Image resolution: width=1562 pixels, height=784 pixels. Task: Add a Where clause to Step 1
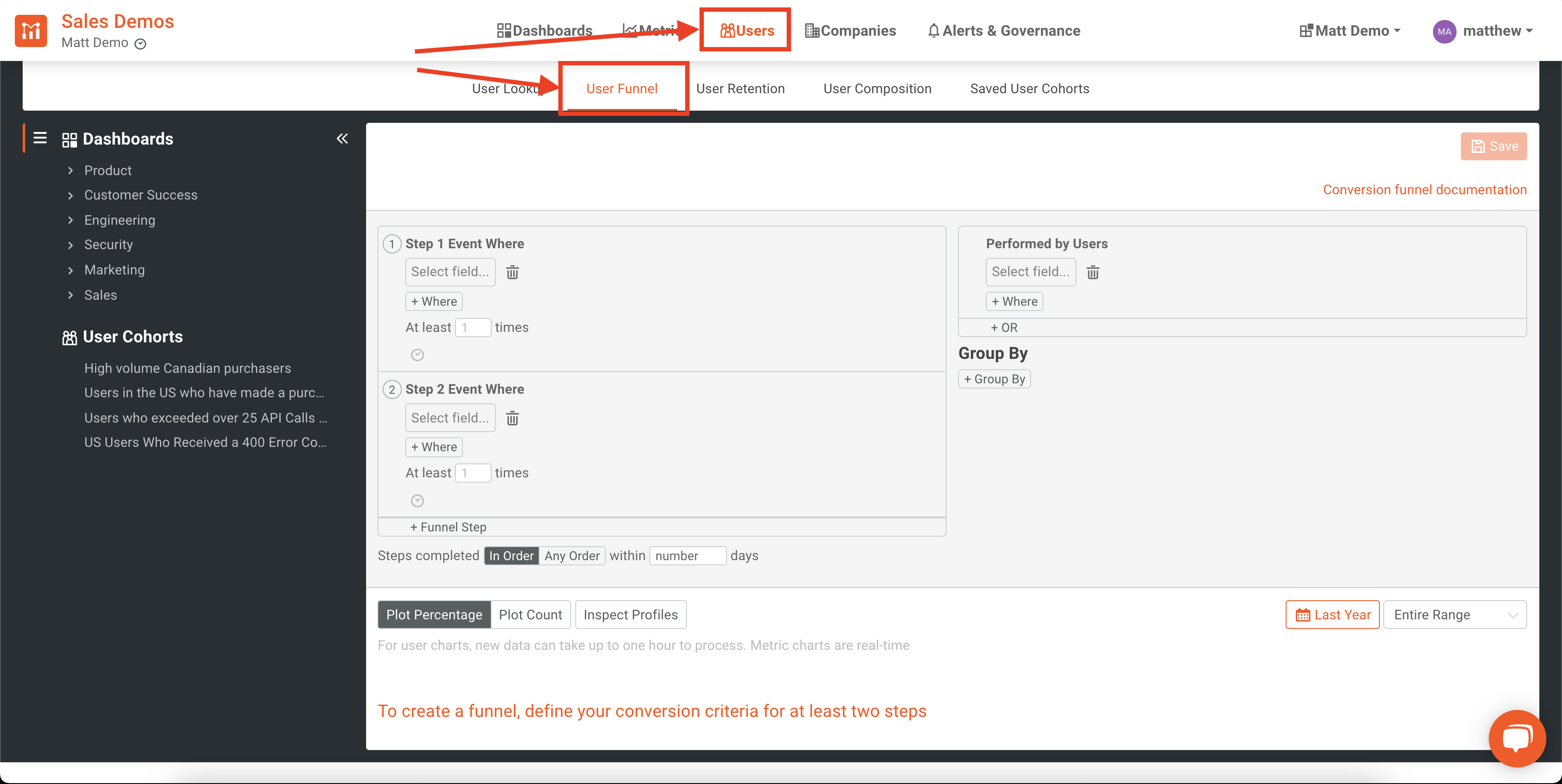pyautogui.click(x=434, y=301)
